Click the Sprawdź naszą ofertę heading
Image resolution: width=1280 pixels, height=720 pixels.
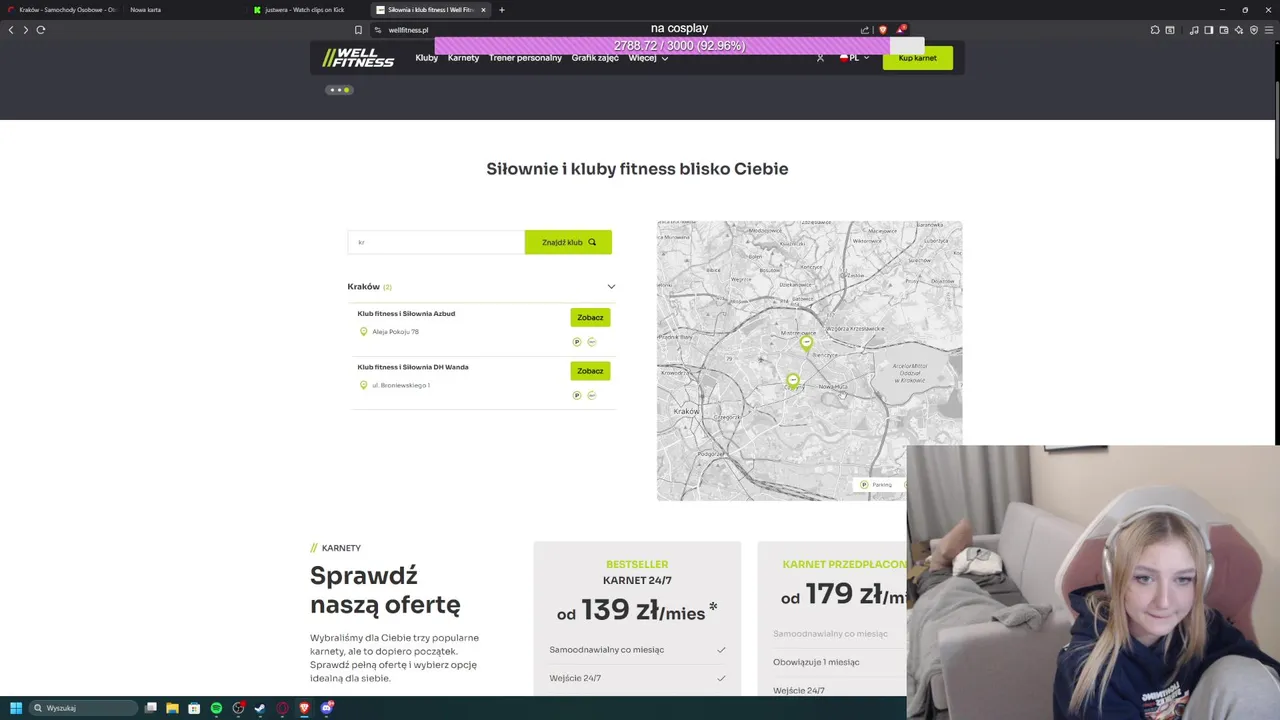click(x=385, y=590)
